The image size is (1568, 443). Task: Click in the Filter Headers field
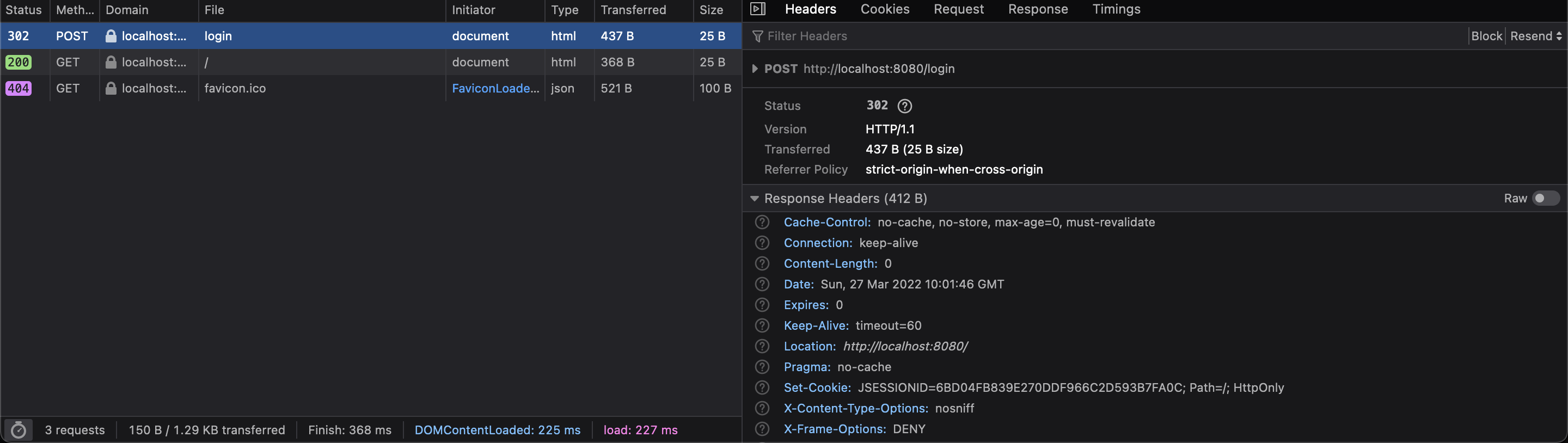[1095, 36]
